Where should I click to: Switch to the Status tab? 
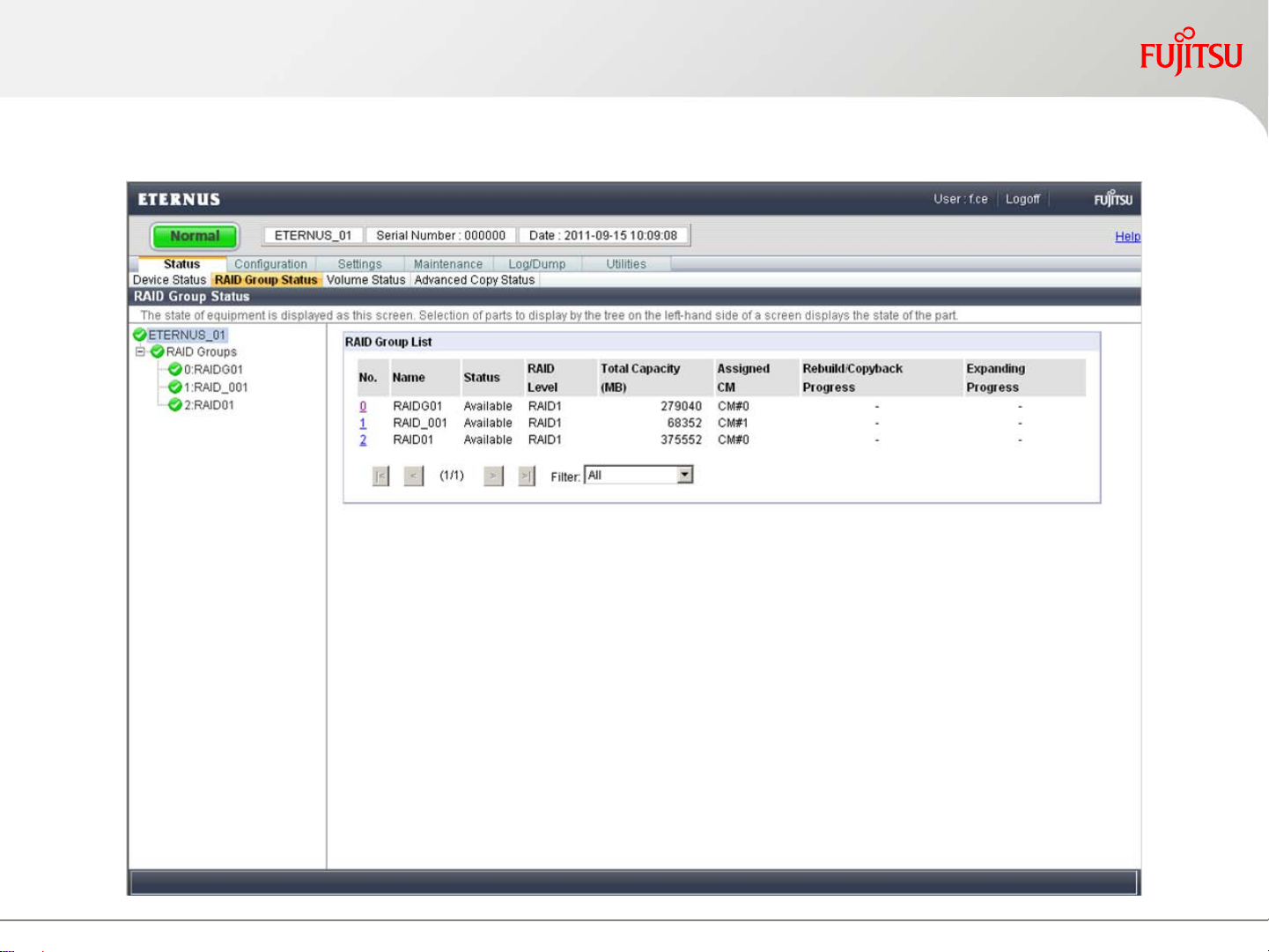click(x=181, y=264)
